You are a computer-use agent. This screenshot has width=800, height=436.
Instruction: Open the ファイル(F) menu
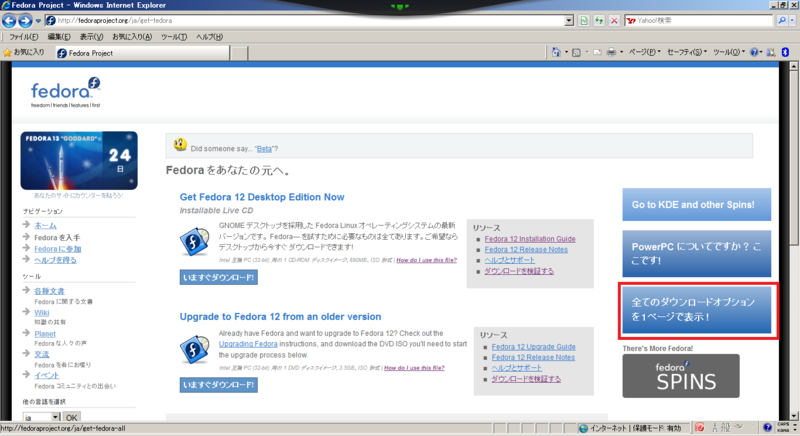(23, 37)
